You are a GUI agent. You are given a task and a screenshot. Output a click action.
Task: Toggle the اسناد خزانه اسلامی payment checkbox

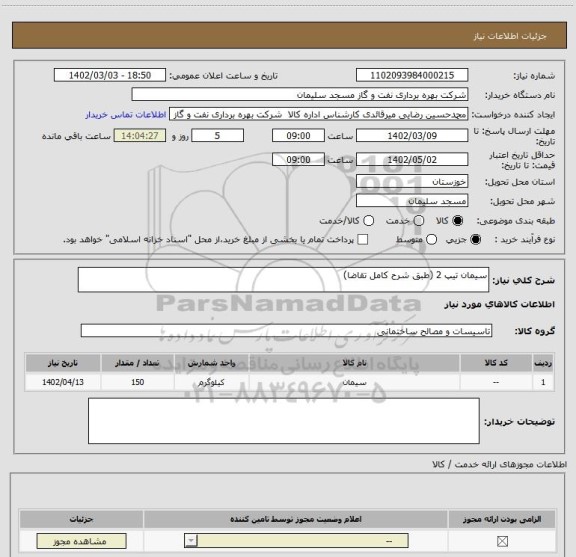(363, 240)
